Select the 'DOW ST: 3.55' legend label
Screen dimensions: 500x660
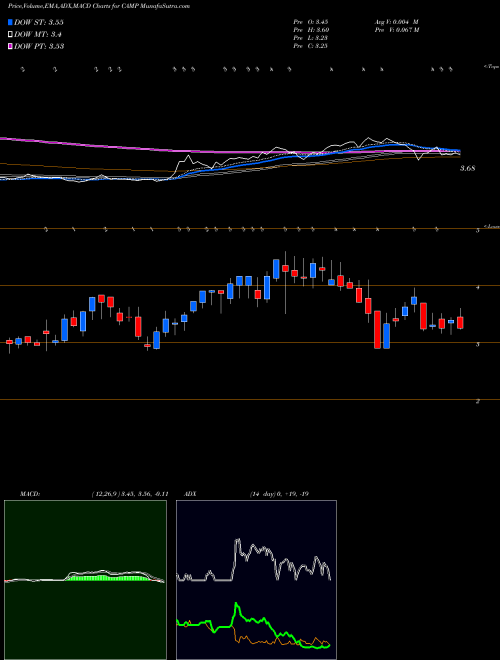[x=39, y=22]
